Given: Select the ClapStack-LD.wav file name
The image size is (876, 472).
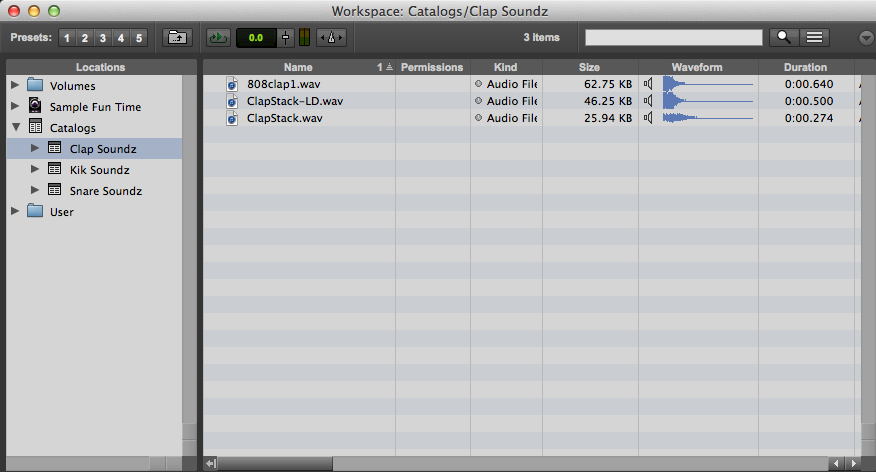Looking at the screenshot, I should (295, 101).
